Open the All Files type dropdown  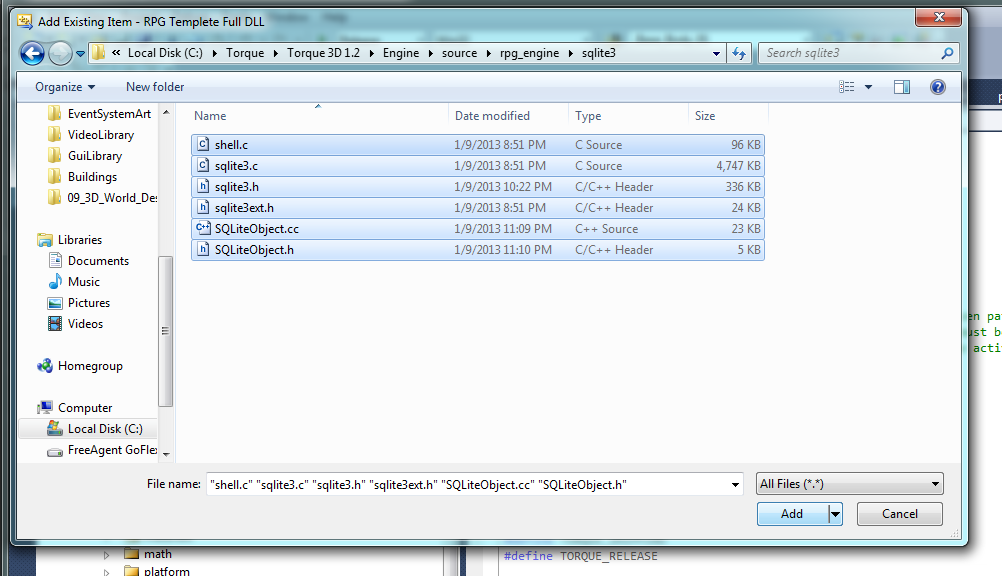pyautogui.click(x=850, y=484)
